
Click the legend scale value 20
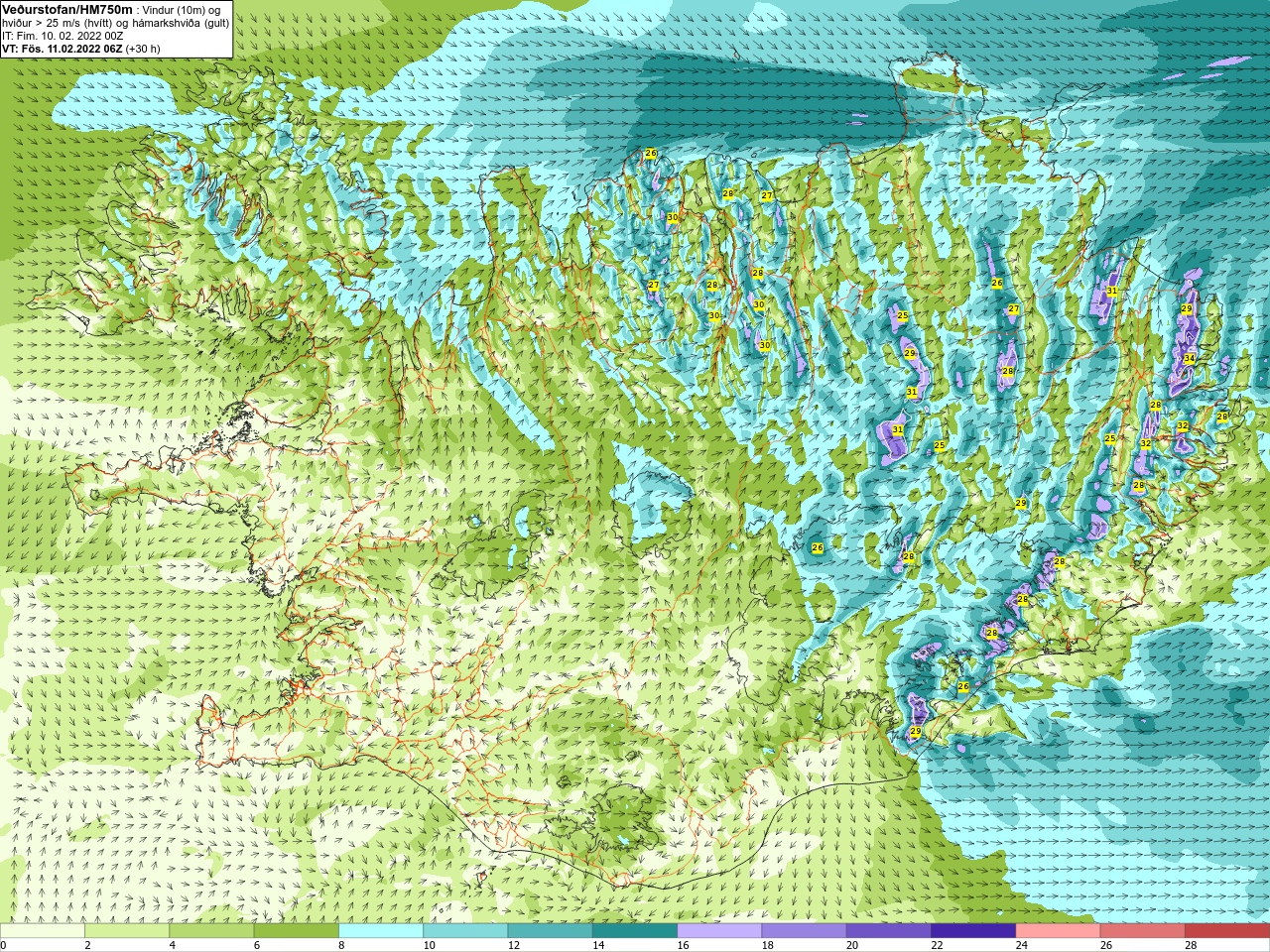[852, 945]
